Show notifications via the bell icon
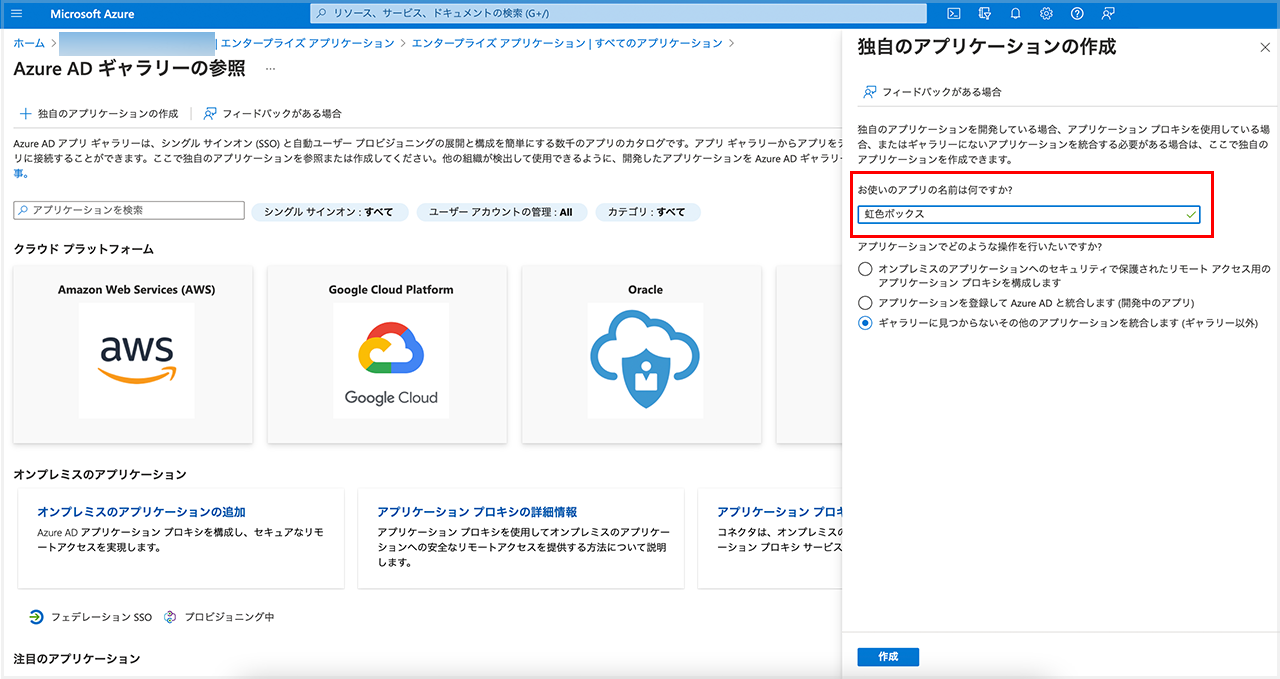This screenshot has height=679, width=1280. (1015, 14)
